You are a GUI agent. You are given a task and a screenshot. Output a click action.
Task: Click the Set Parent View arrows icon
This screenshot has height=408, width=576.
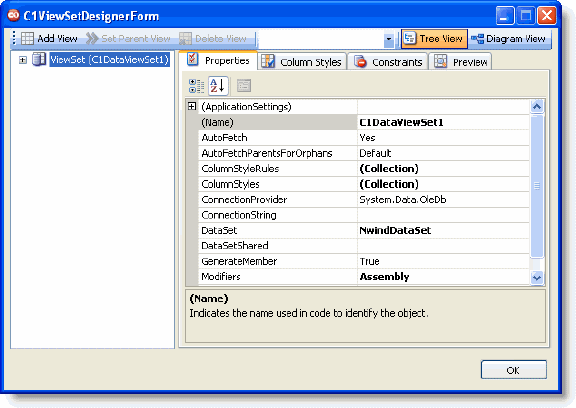92,39
